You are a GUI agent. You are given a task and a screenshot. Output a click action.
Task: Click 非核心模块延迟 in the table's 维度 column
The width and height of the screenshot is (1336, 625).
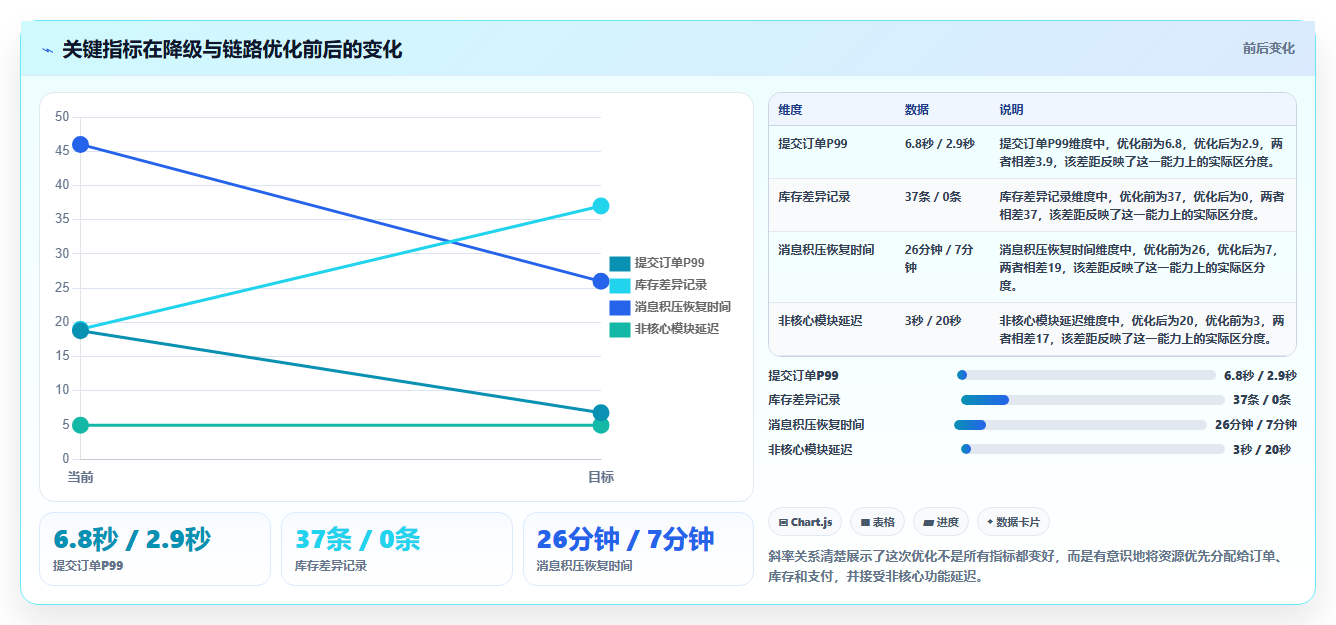tap(820, 321)
